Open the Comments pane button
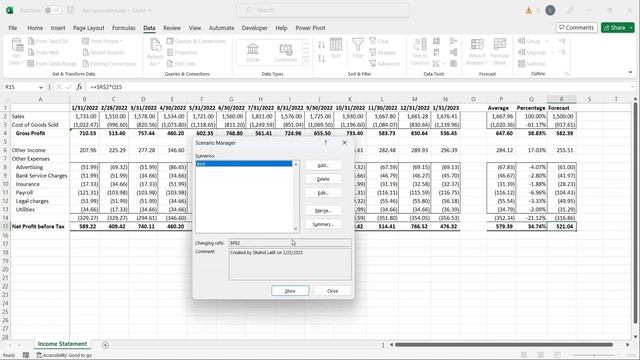The width and height of the screenshot is (640, 360). (576, 27)
